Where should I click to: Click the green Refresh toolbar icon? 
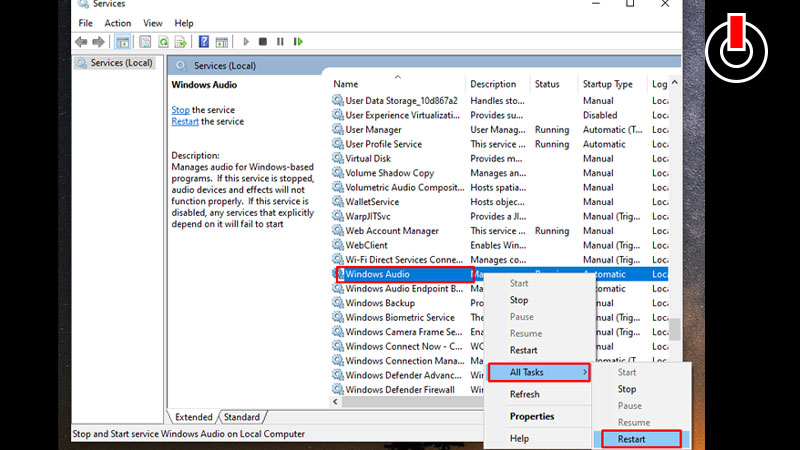163,42
